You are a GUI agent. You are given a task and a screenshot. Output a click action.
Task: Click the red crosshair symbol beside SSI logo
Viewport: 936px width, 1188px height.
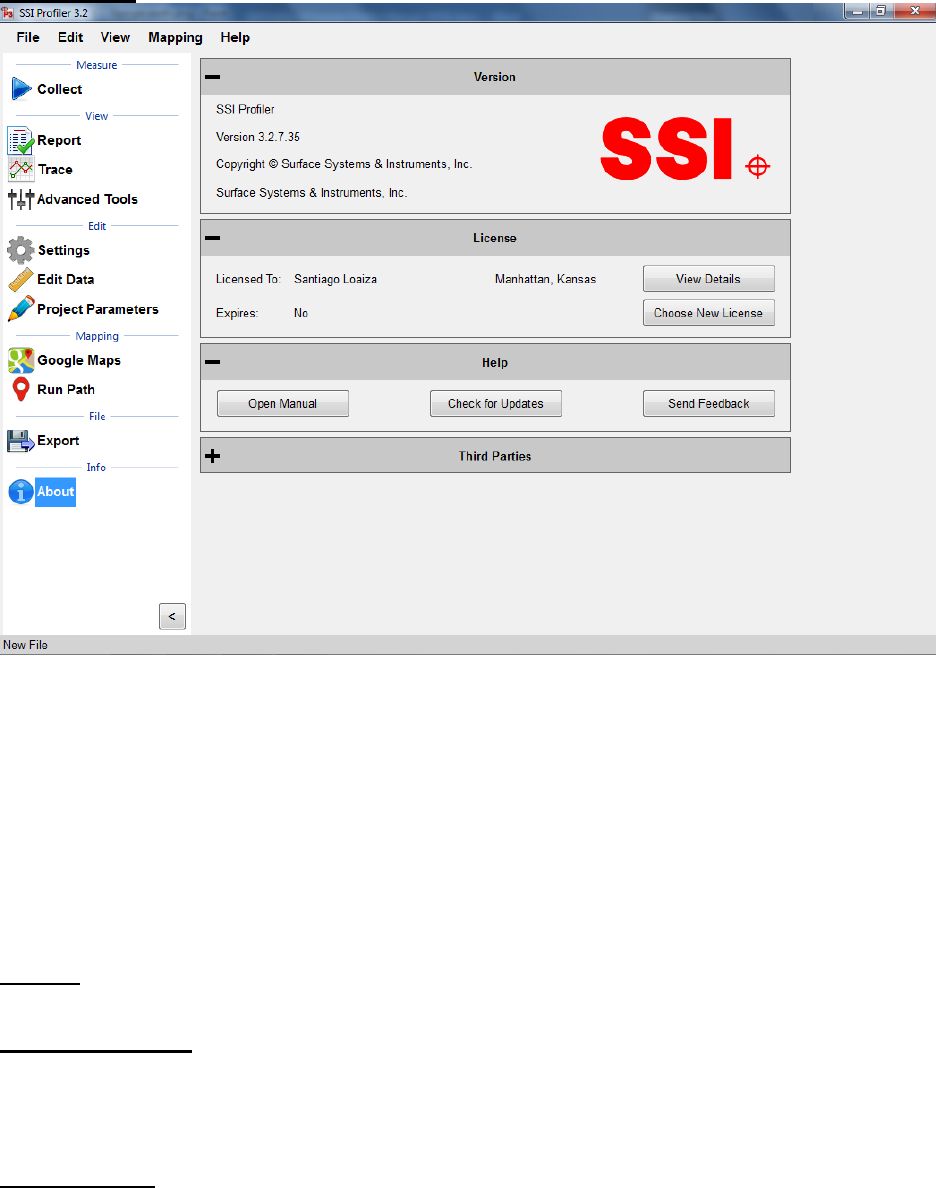pyautogui.click(x=757, y=166)
